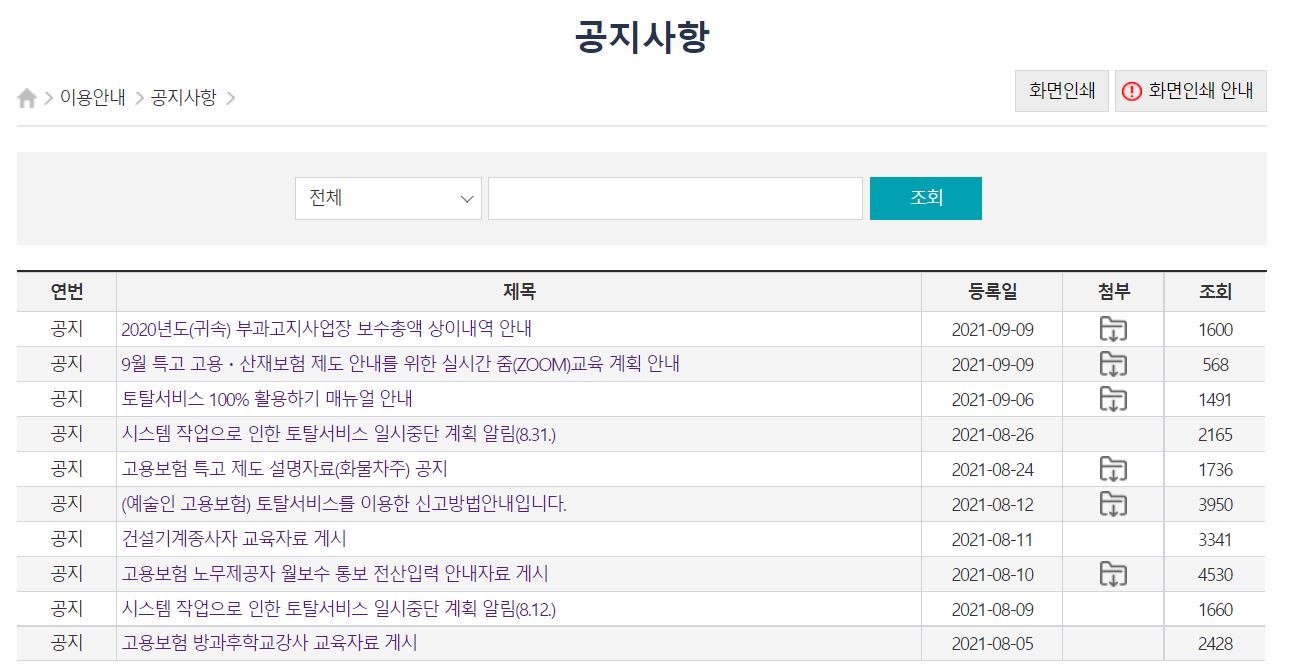The width and height of the screenshot is (1298, 671).
Task: Click view count 2165
Action: point(1215,435)
